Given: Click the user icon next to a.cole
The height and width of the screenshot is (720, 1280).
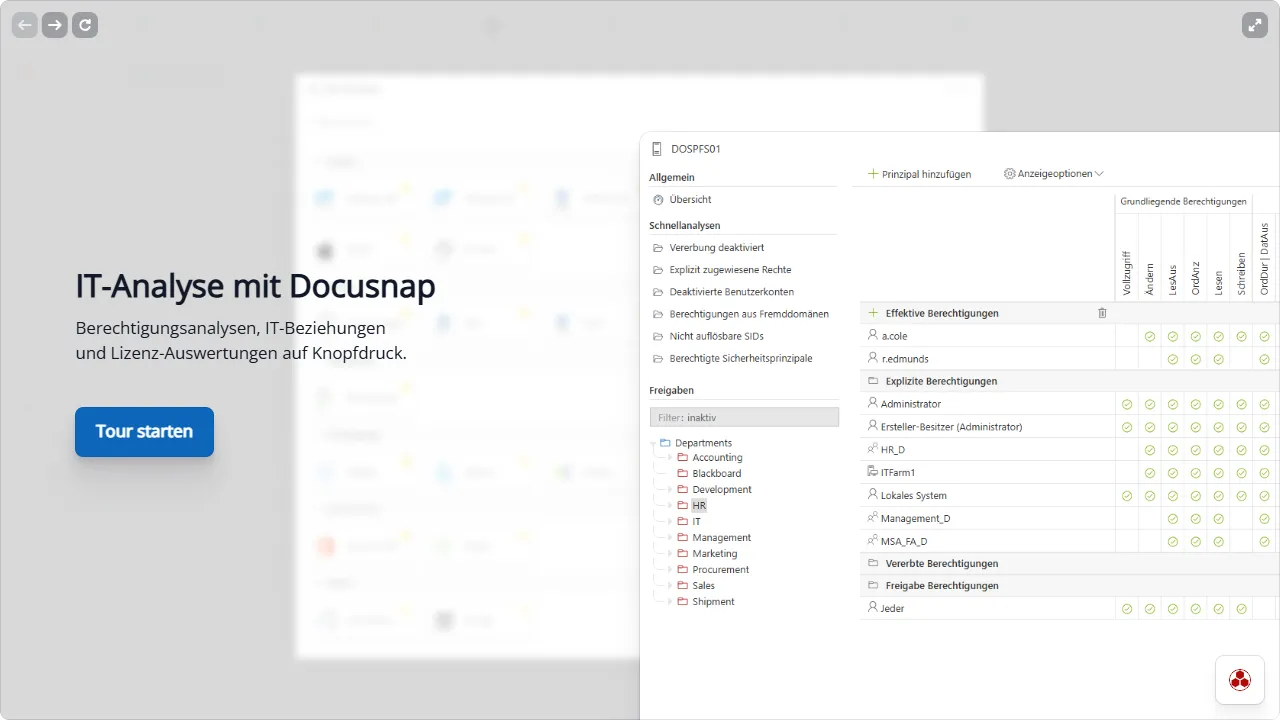Looking at the screenshot, I should tap(873, 335).
